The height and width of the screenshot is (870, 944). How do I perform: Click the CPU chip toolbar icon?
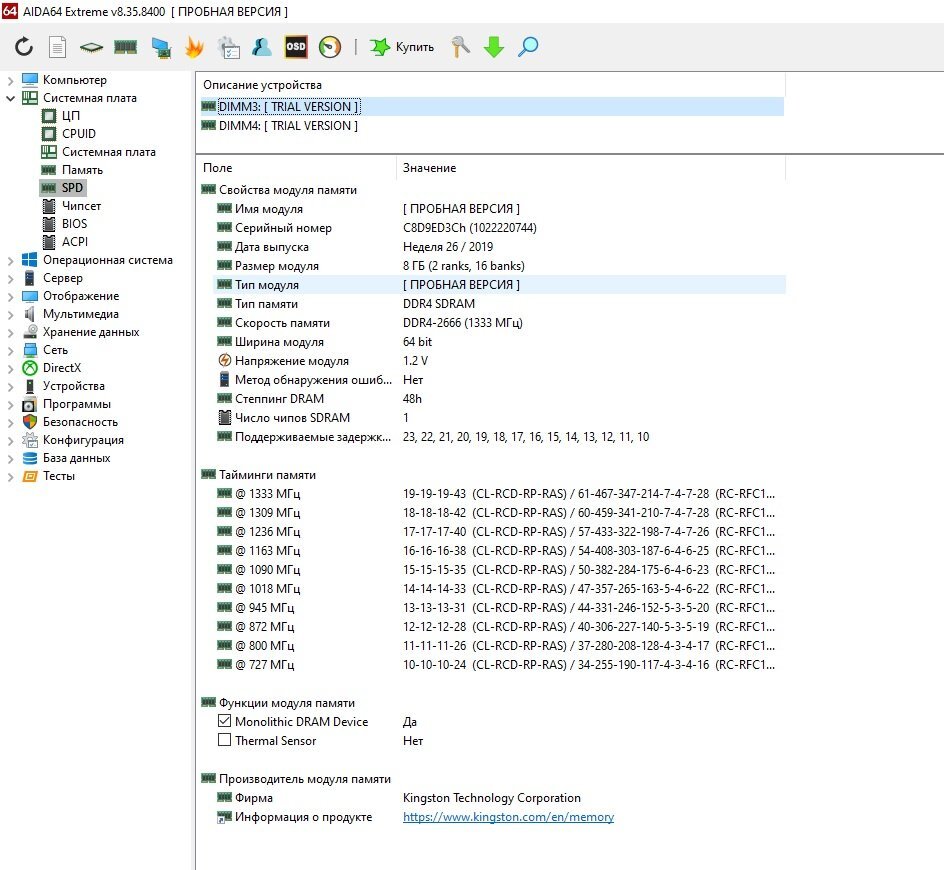pos(92,47)
